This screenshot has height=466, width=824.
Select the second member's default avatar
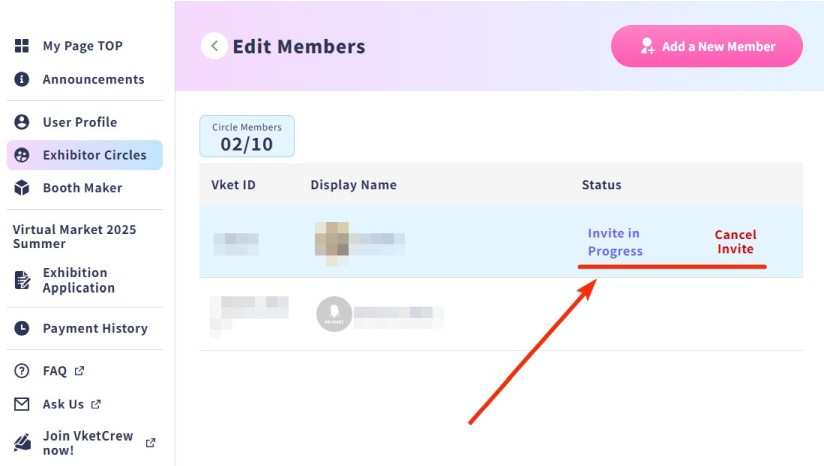334,314
